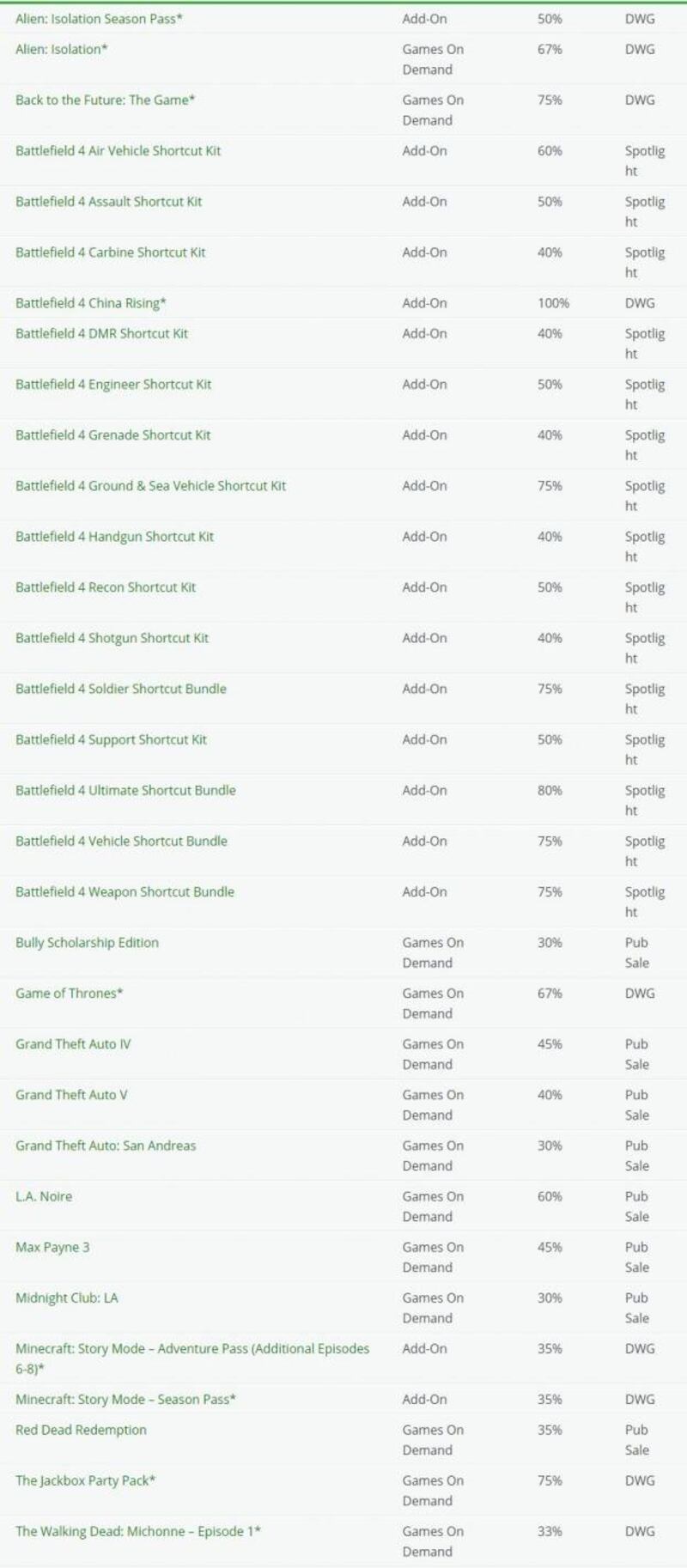
Task: Click the L.A. Noire link
Action: click(x=44, y=1196)
